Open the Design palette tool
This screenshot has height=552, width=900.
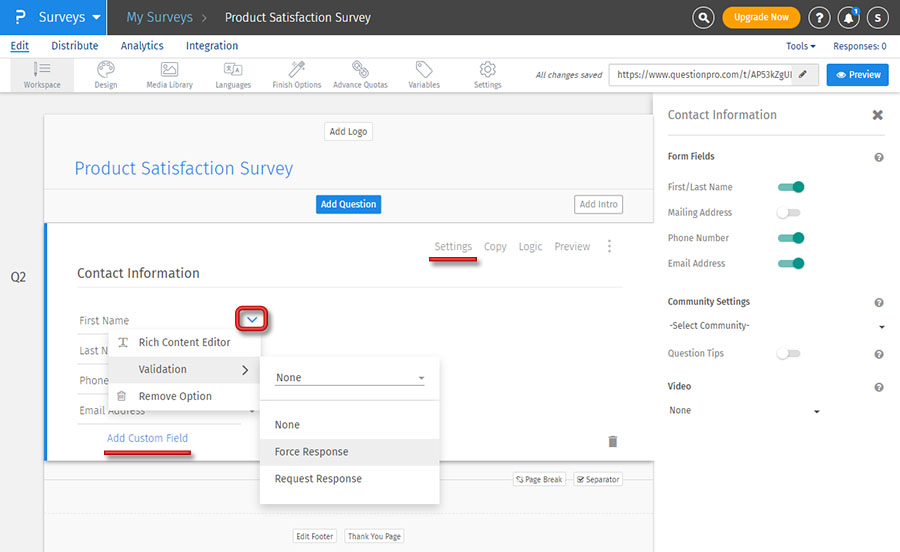105,74
